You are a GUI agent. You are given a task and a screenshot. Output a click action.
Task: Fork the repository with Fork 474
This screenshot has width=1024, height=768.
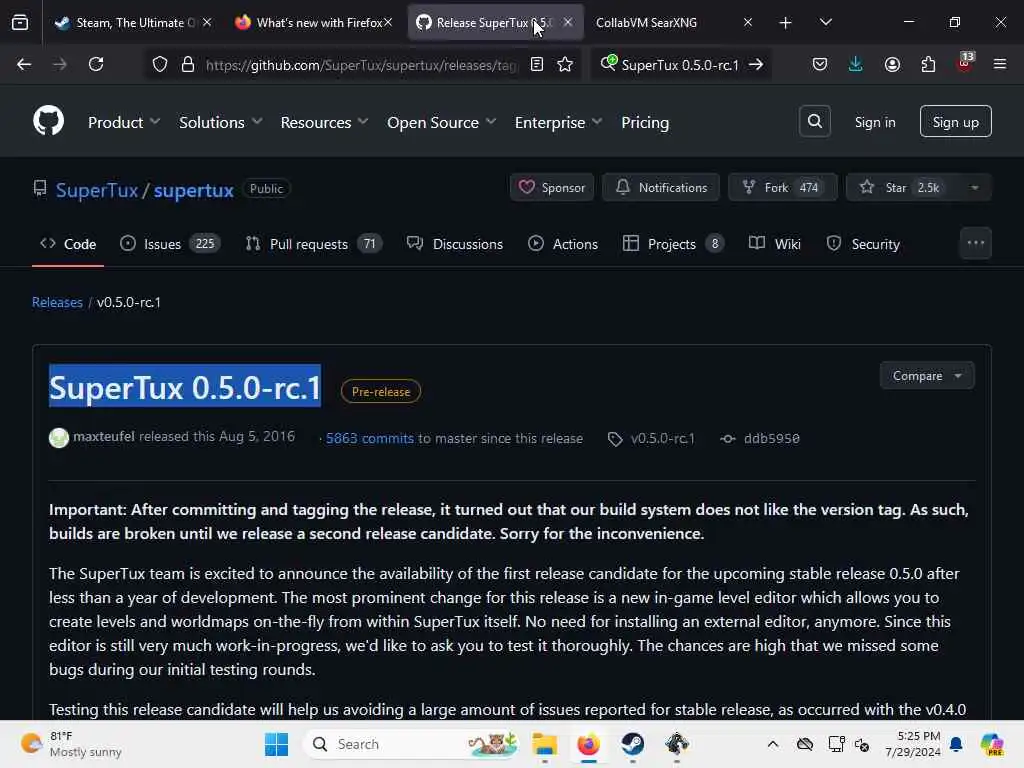[782, 188]
